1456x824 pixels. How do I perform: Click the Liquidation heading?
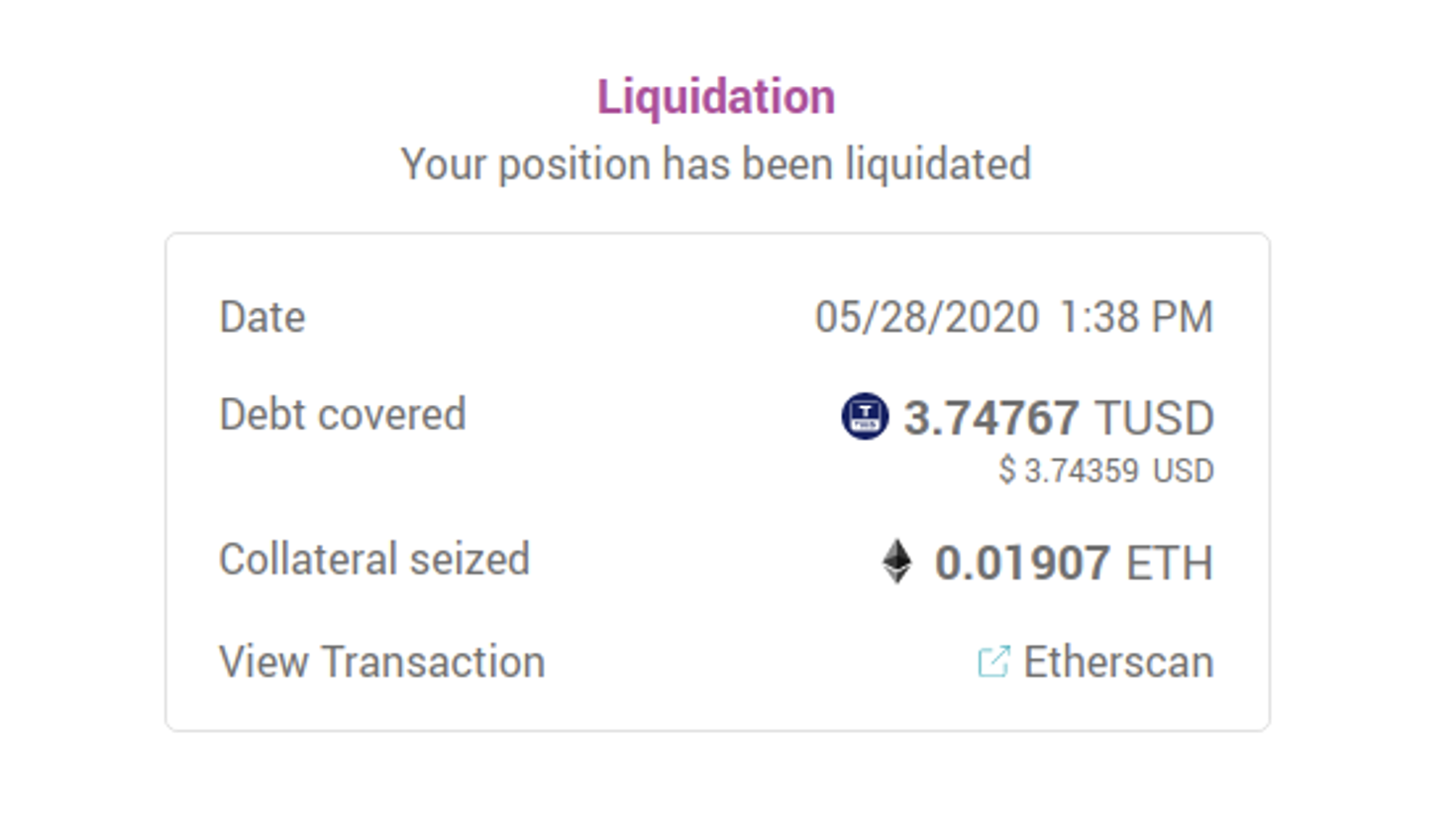pos(716,97)
